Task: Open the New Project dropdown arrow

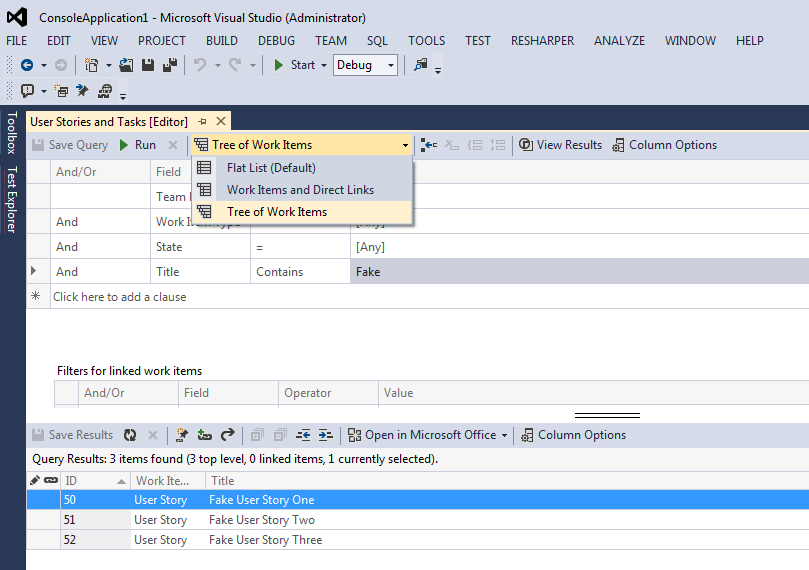Action: pos(108,66)
